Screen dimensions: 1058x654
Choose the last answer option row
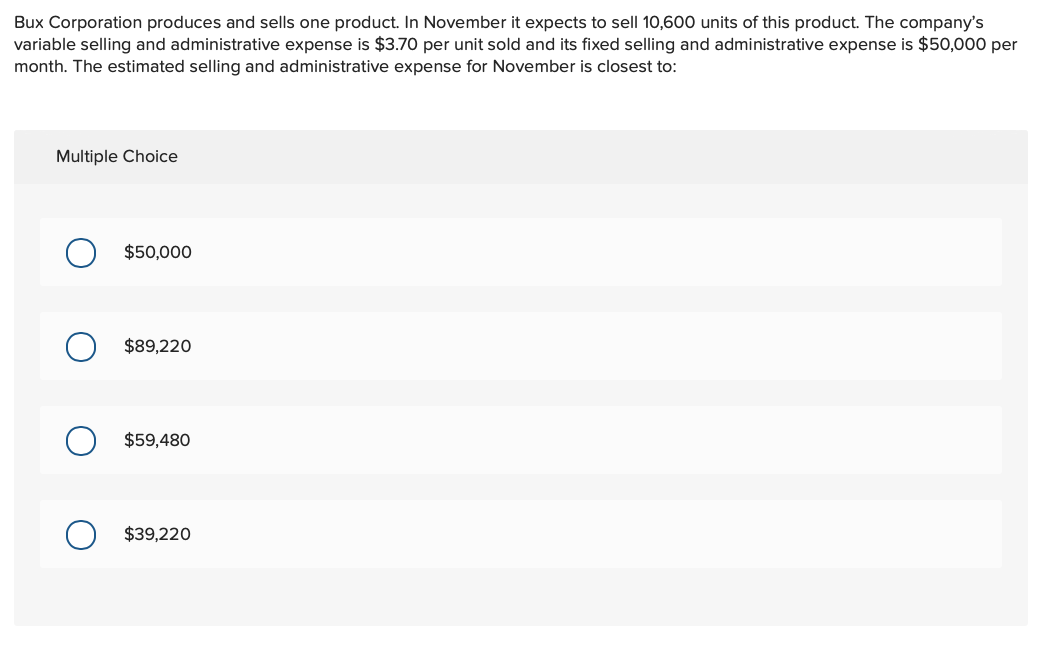(520, 534)
